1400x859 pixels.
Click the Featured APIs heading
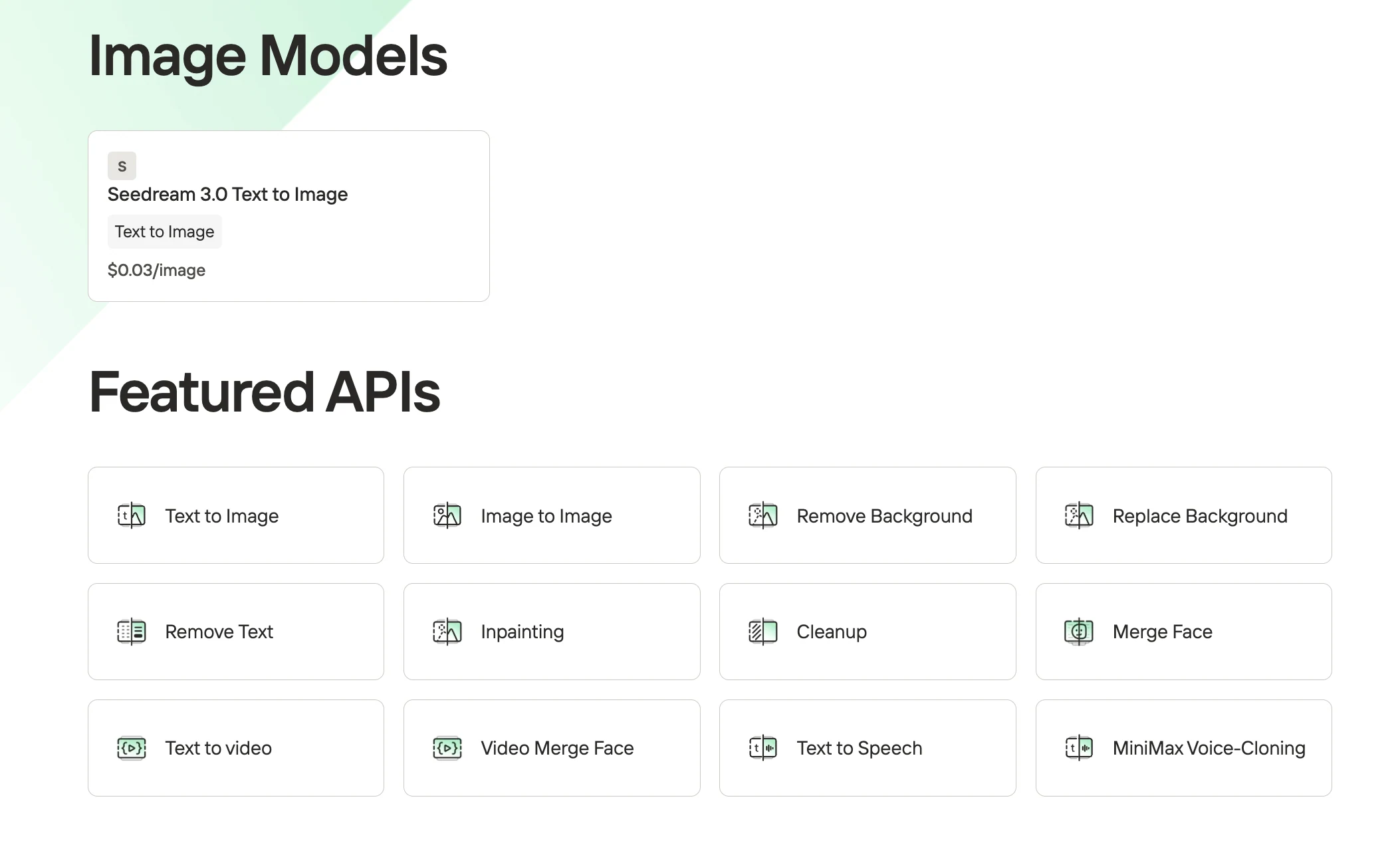(x=265, y=392)
